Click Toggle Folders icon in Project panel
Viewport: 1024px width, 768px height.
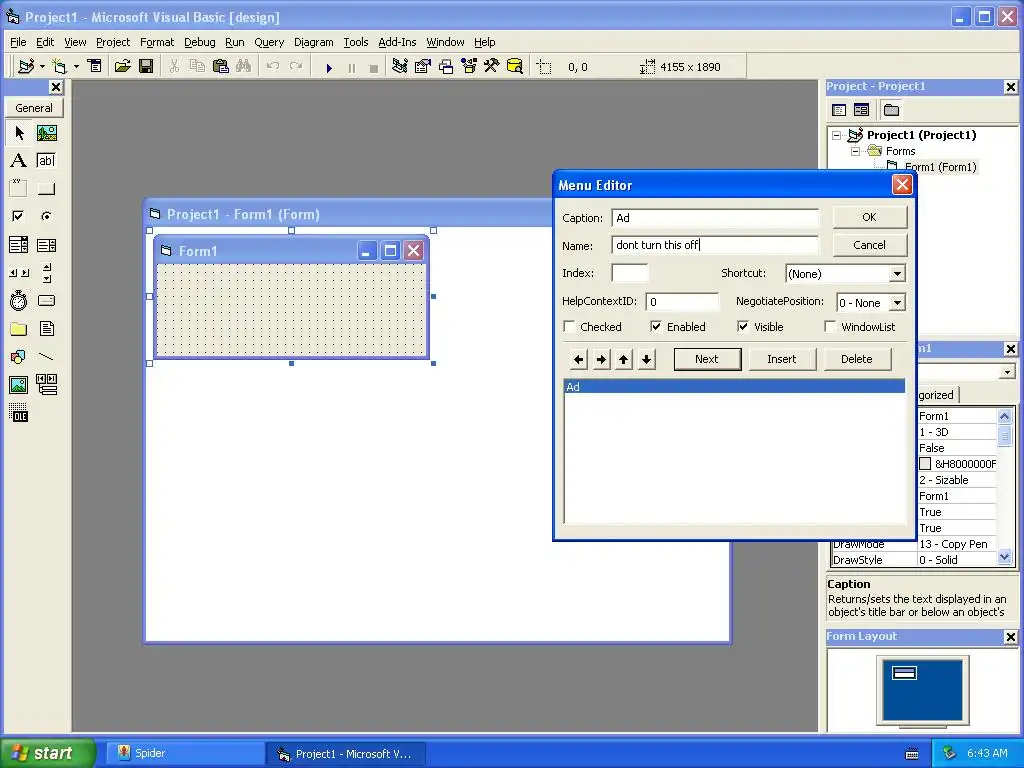pyautogui.click(x=891, y=110)
